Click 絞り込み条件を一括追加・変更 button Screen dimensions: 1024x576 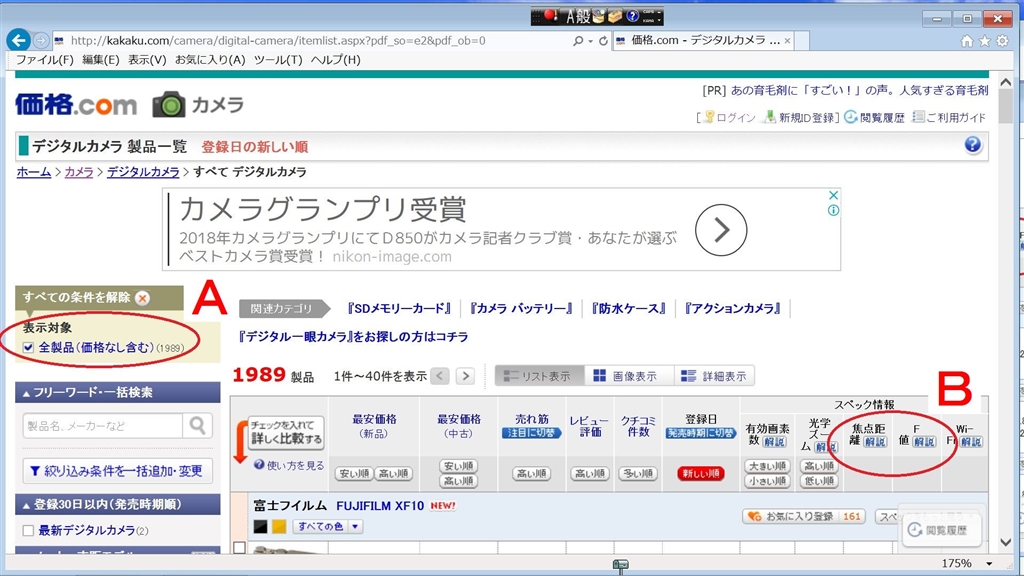tap(118, 471)
